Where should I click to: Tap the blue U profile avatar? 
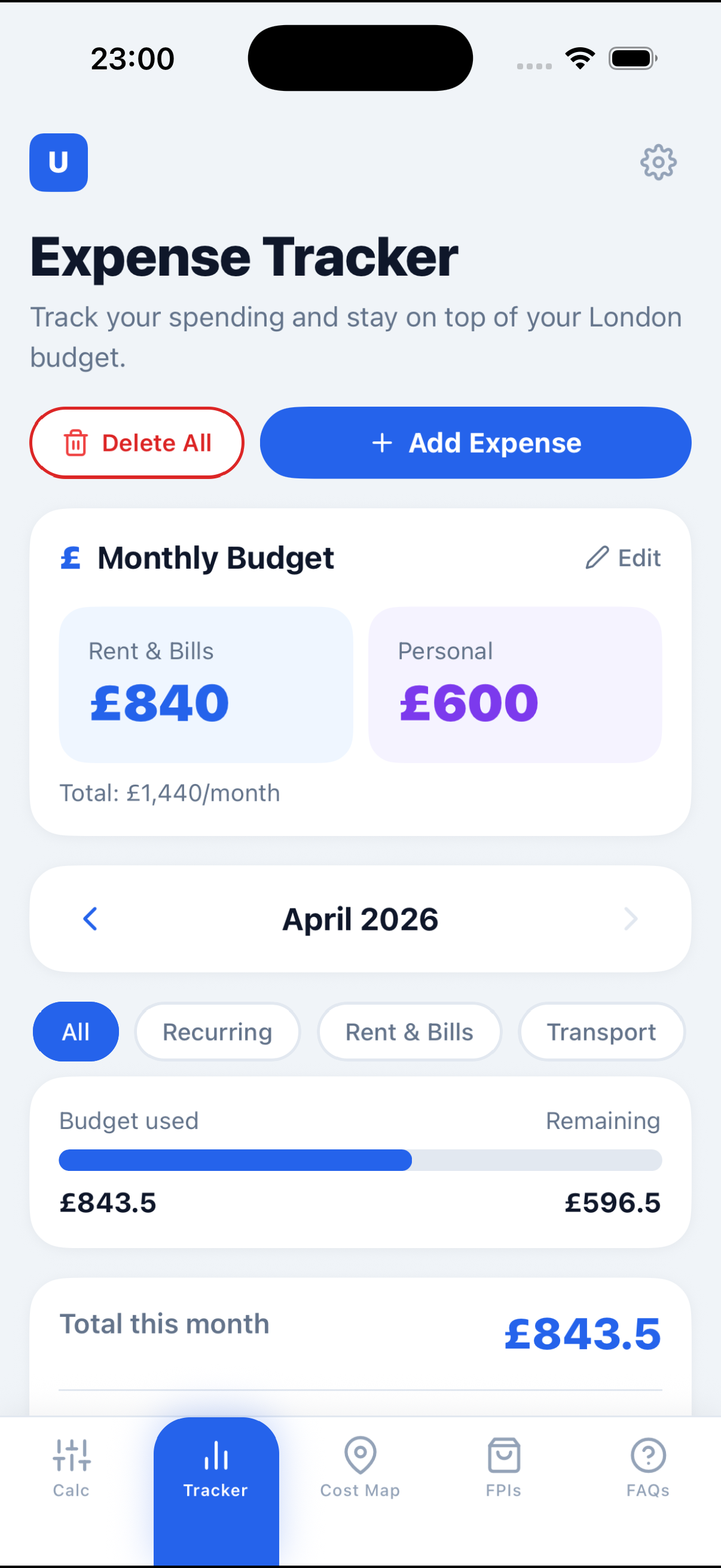(x=59, y=163)
